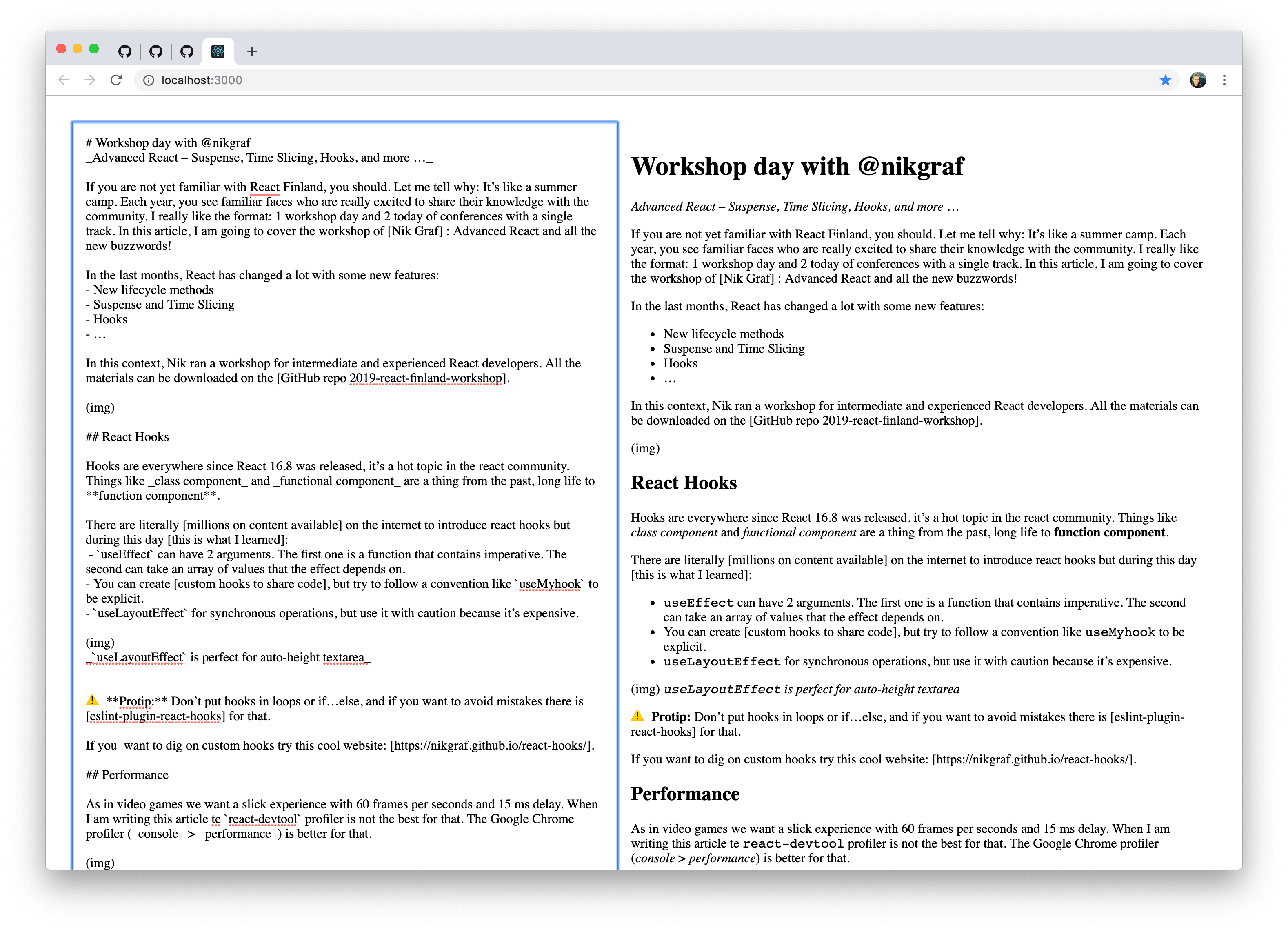This screenshot has height=930, width=1288.
Task: Switch to the second GitHub tab
Action: 155,52
